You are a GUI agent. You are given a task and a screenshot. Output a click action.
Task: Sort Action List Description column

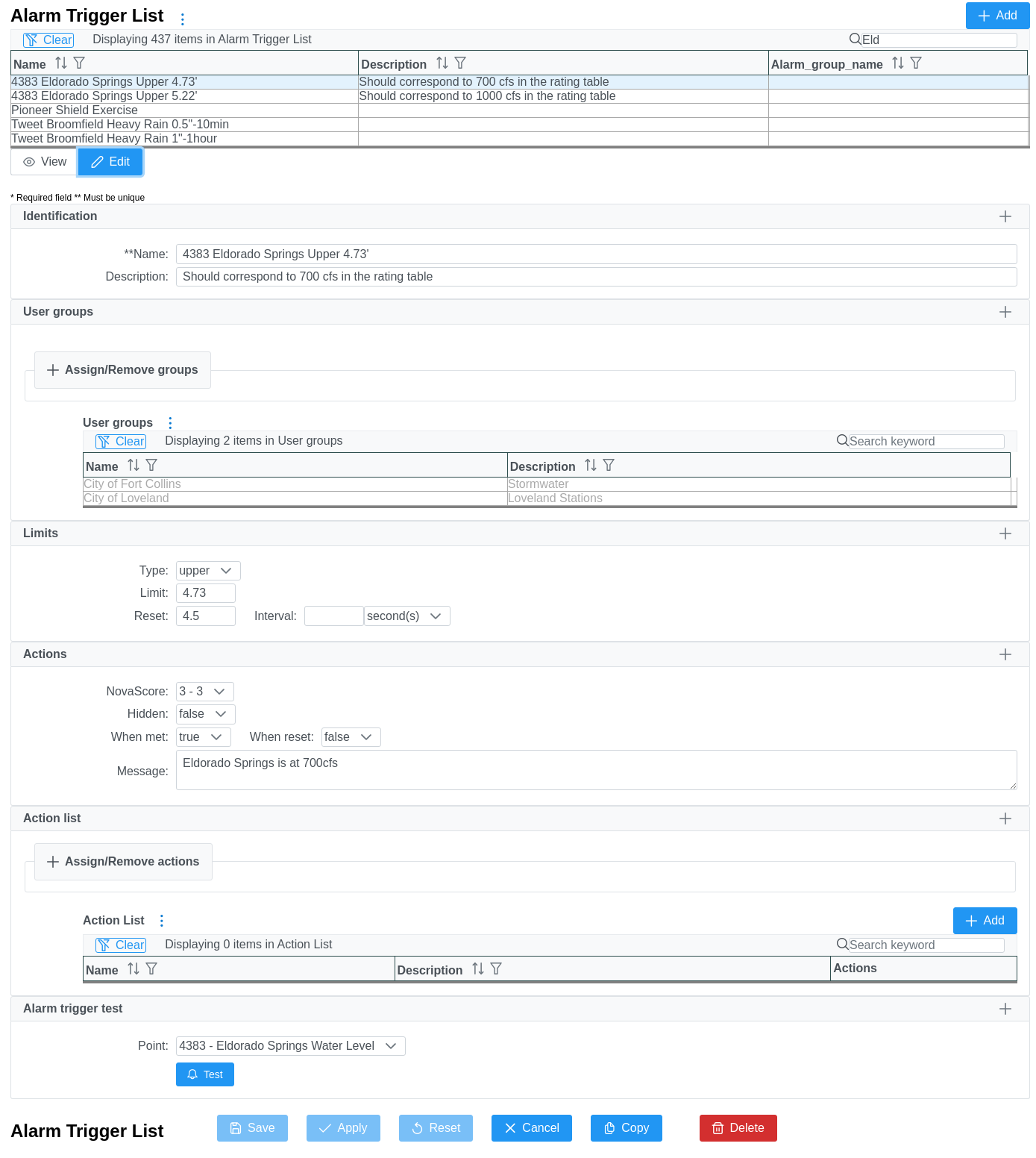[x=478, y=969]
